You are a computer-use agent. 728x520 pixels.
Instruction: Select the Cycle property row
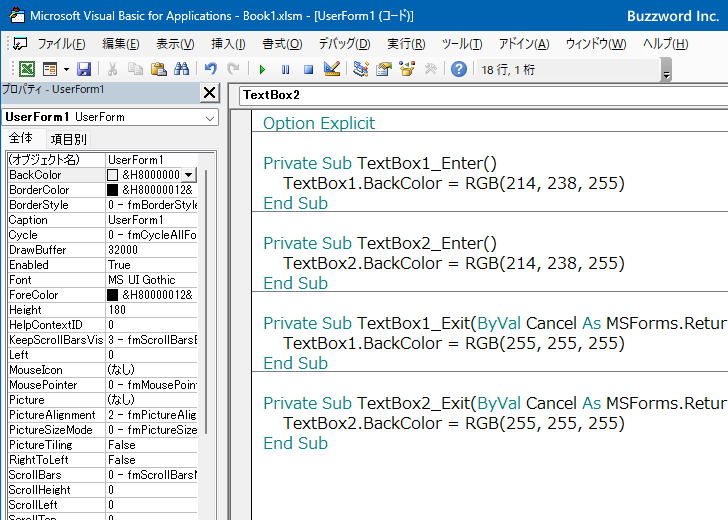[103, 235]
